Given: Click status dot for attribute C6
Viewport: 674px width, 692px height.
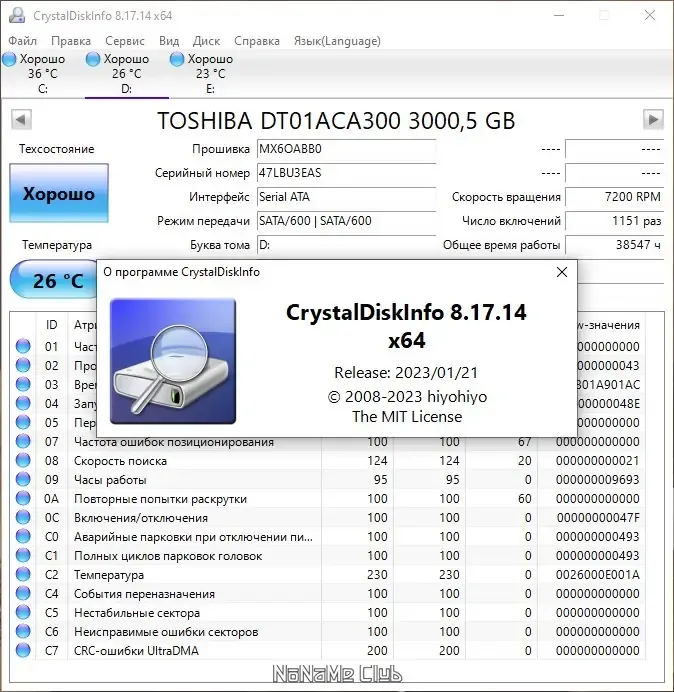Looking at the screenshot, I should [23, 632].
